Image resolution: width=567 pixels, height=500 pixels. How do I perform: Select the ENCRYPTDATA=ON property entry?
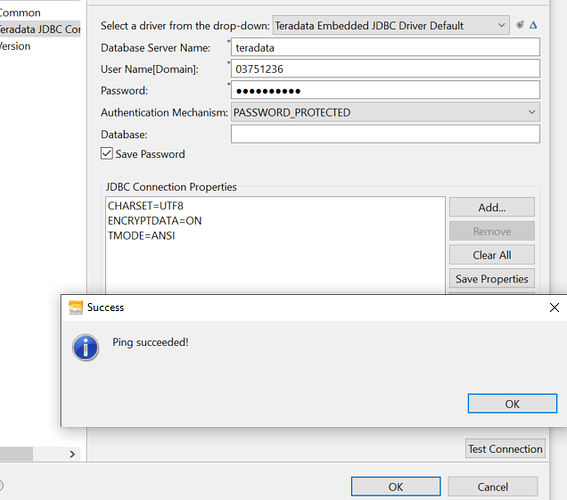pos(154,221)
